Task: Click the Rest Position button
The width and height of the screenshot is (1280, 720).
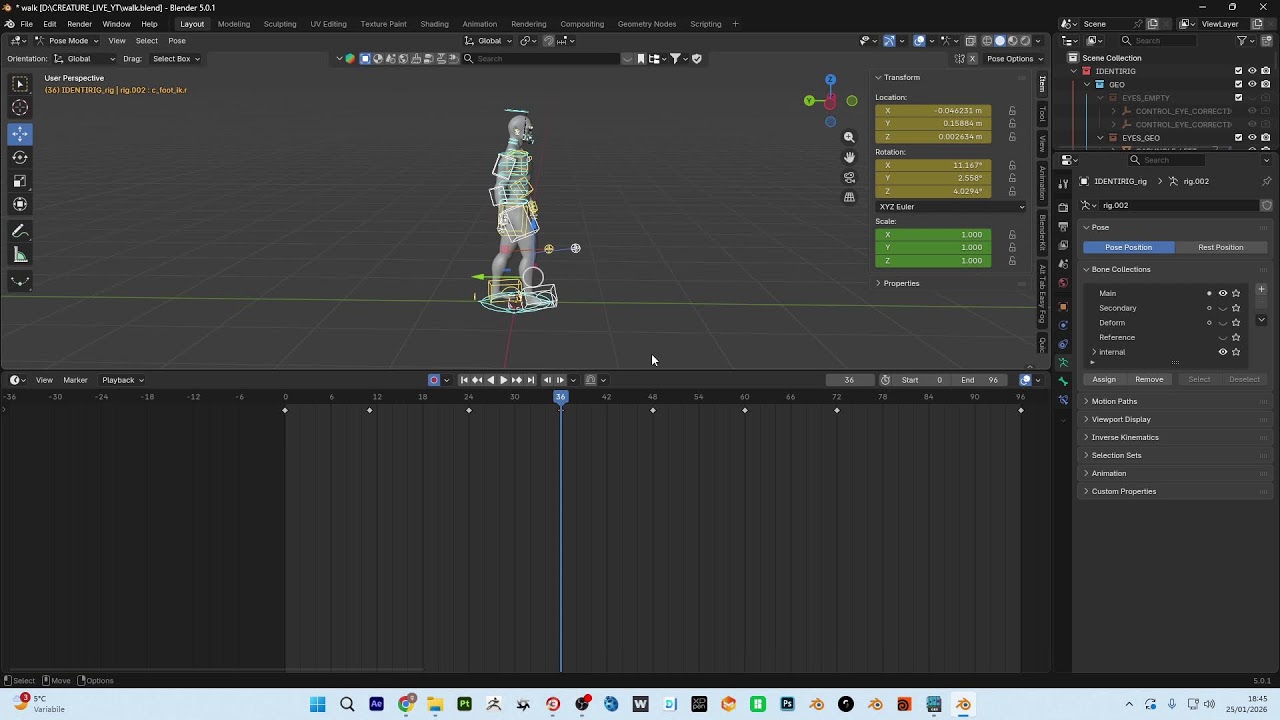Action: click(1220, 247)
